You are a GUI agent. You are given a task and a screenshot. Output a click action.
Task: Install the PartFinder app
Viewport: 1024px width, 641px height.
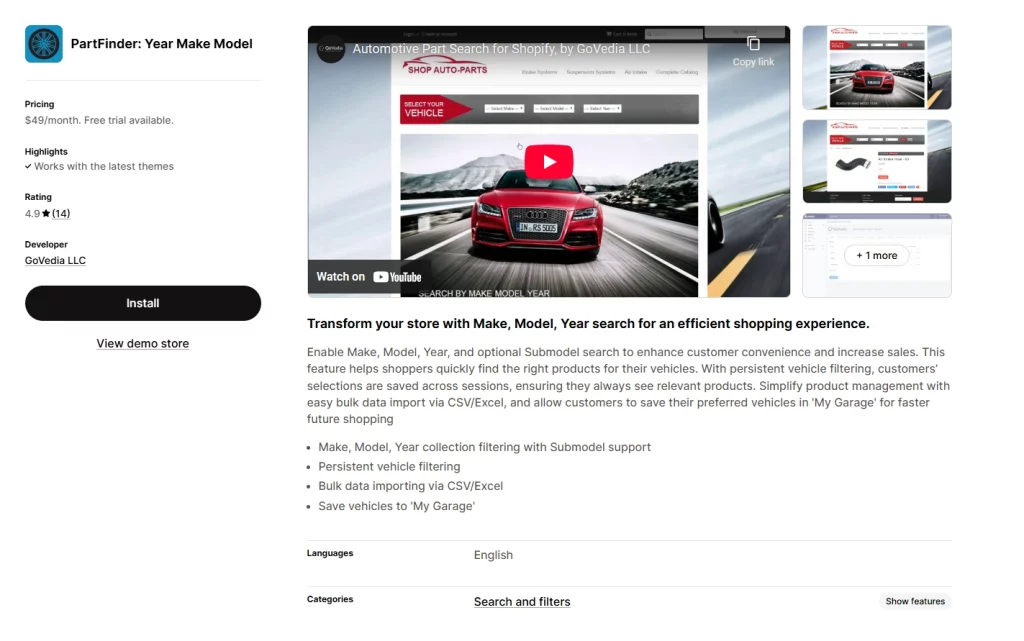click(143, 303)
